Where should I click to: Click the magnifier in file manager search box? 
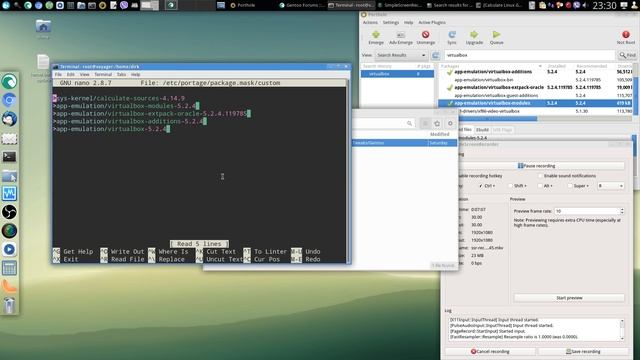click(x=409, y=123)
